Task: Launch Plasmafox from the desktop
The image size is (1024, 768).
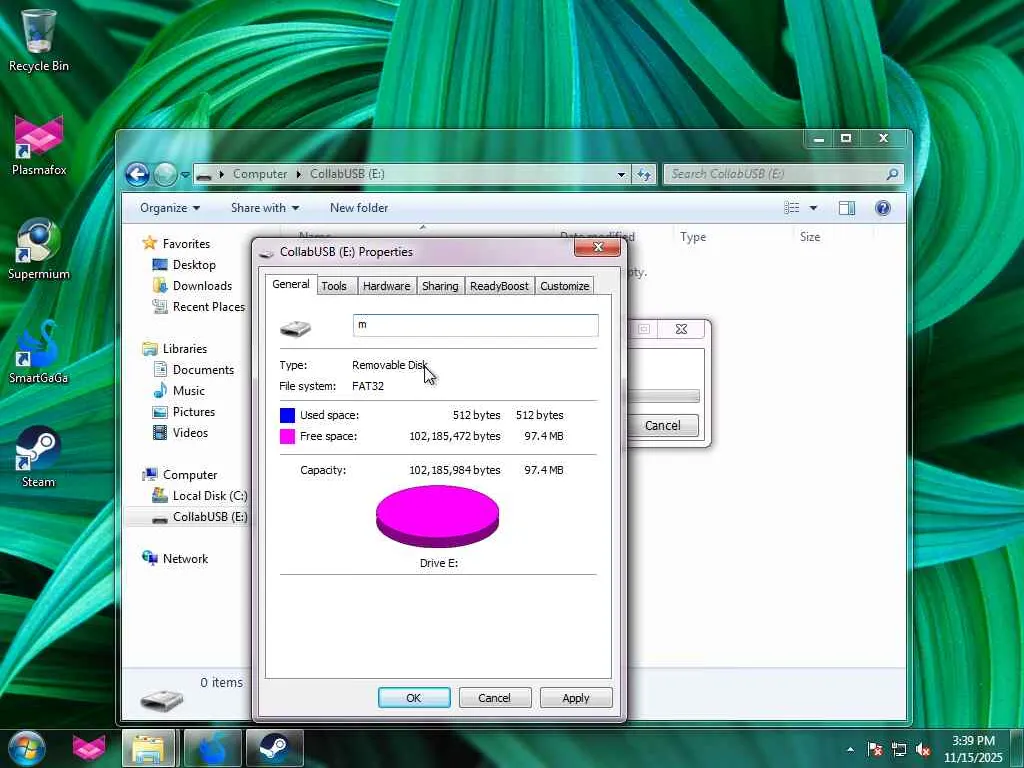Action: [x=39, y=145]
